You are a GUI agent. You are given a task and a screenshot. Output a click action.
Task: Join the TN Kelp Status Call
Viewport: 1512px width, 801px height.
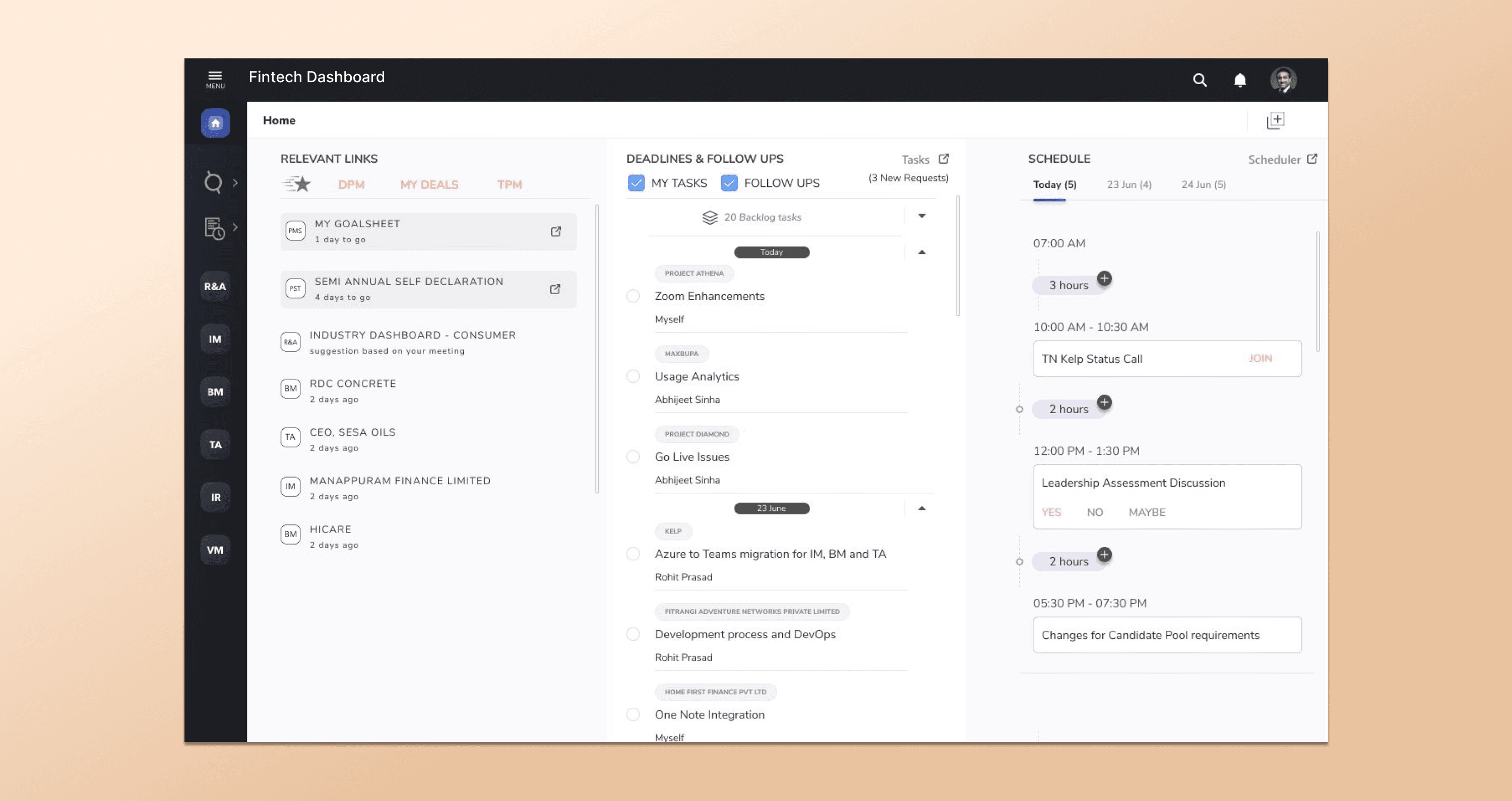pyautogui.click(x=1260, y=358)
